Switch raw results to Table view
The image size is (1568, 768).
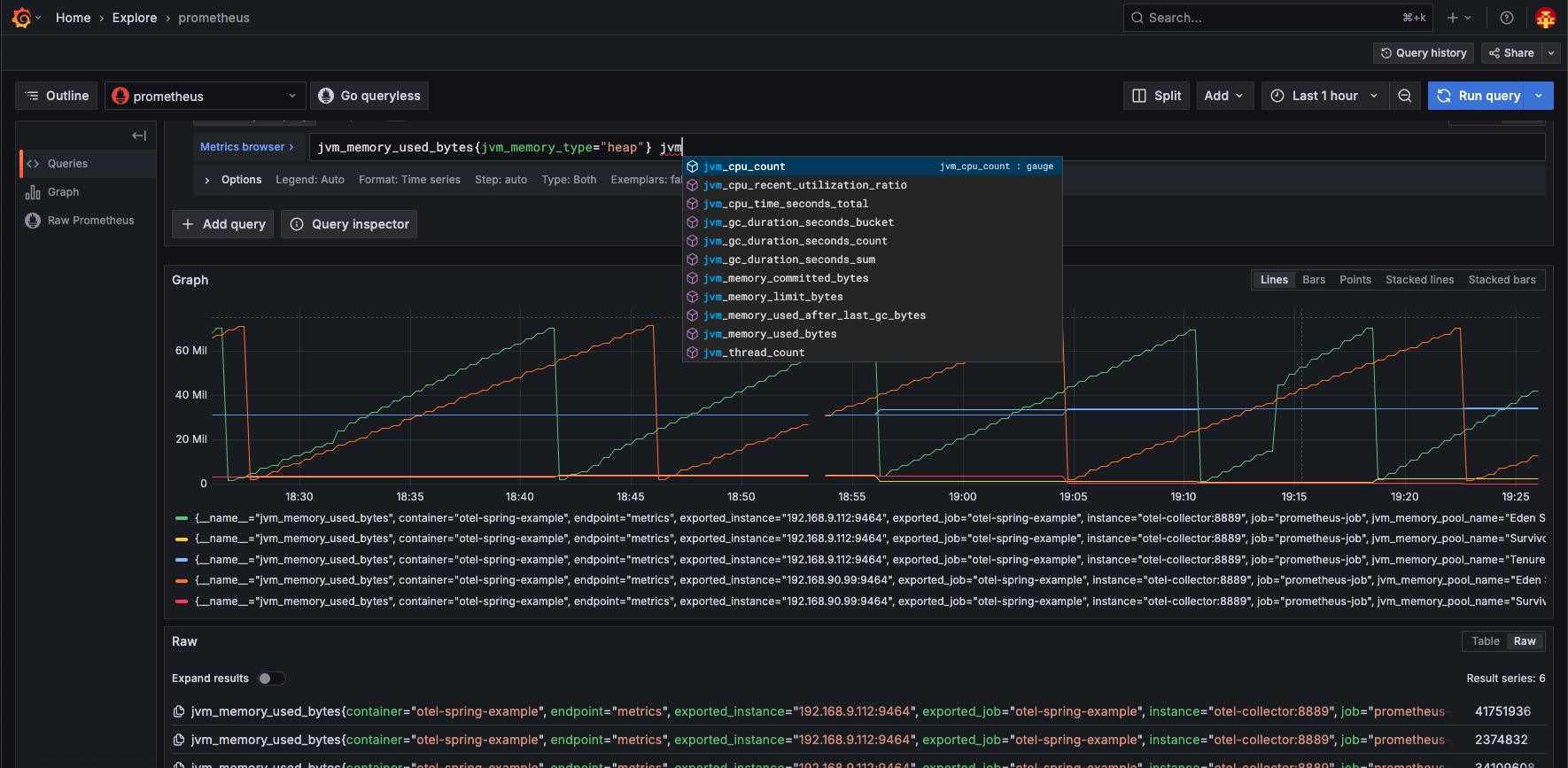(1486, 641)
